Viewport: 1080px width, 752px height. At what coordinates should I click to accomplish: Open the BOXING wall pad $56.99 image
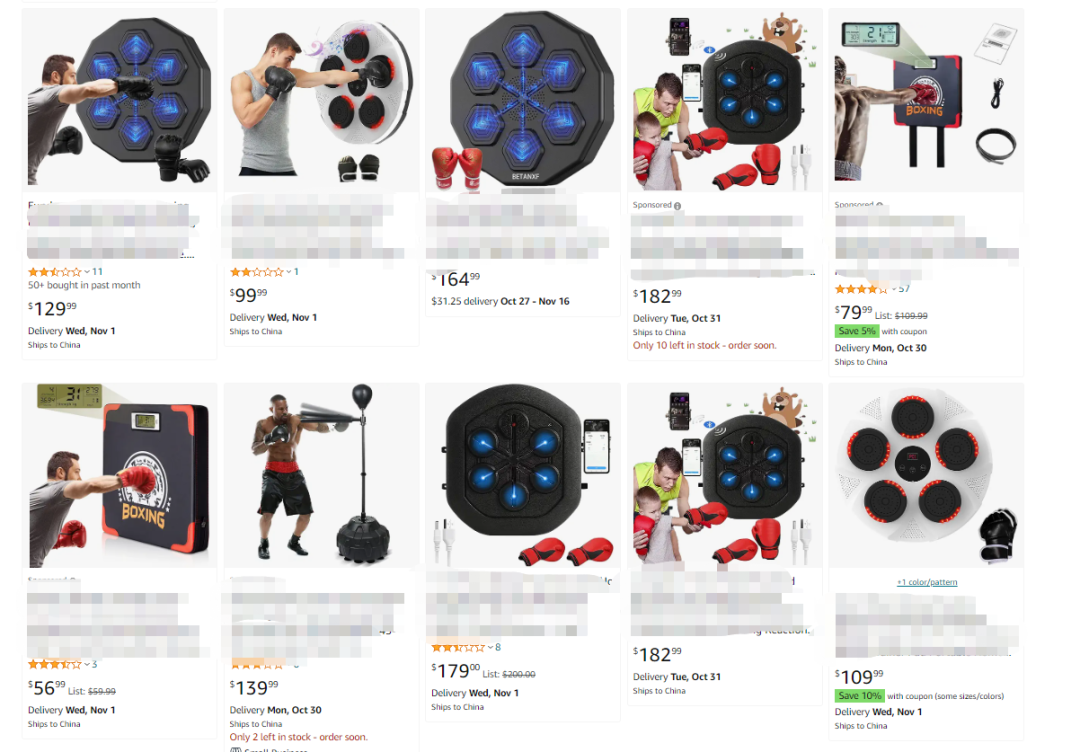[x=119, y=475]
